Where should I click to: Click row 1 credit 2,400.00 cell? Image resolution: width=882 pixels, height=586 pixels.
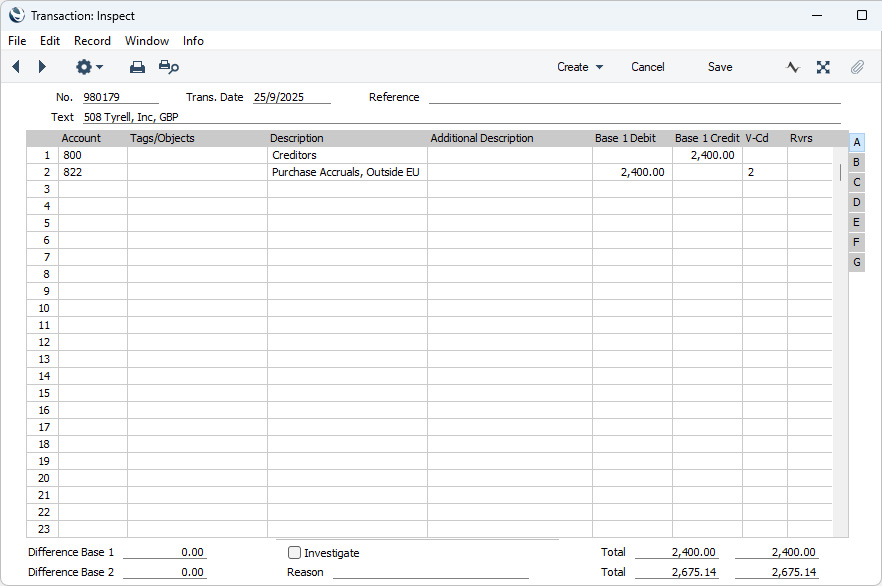pos(707,155)
